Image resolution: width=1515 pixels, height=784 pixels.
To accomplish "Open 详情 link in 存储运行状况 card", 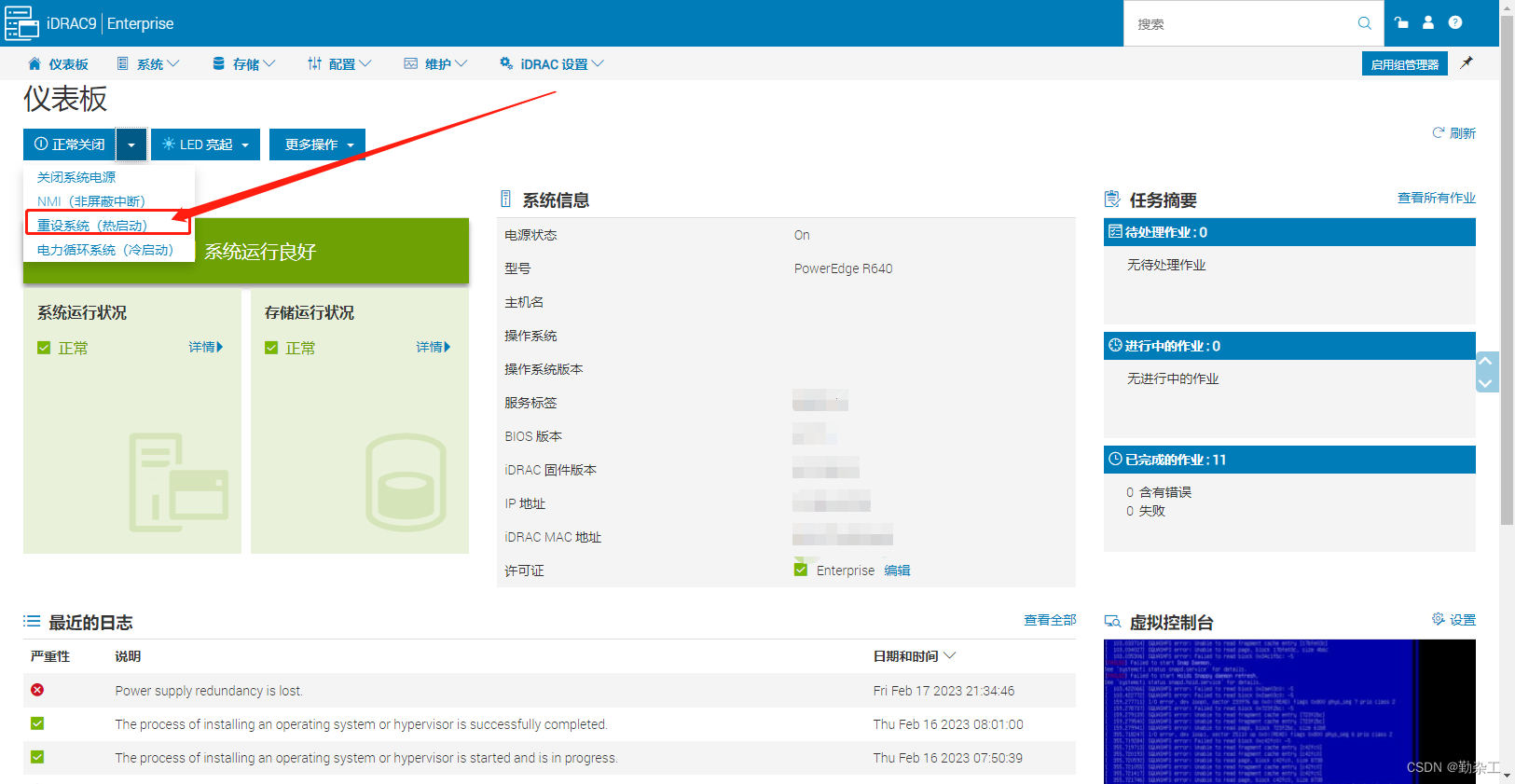I will click(434, 347).
